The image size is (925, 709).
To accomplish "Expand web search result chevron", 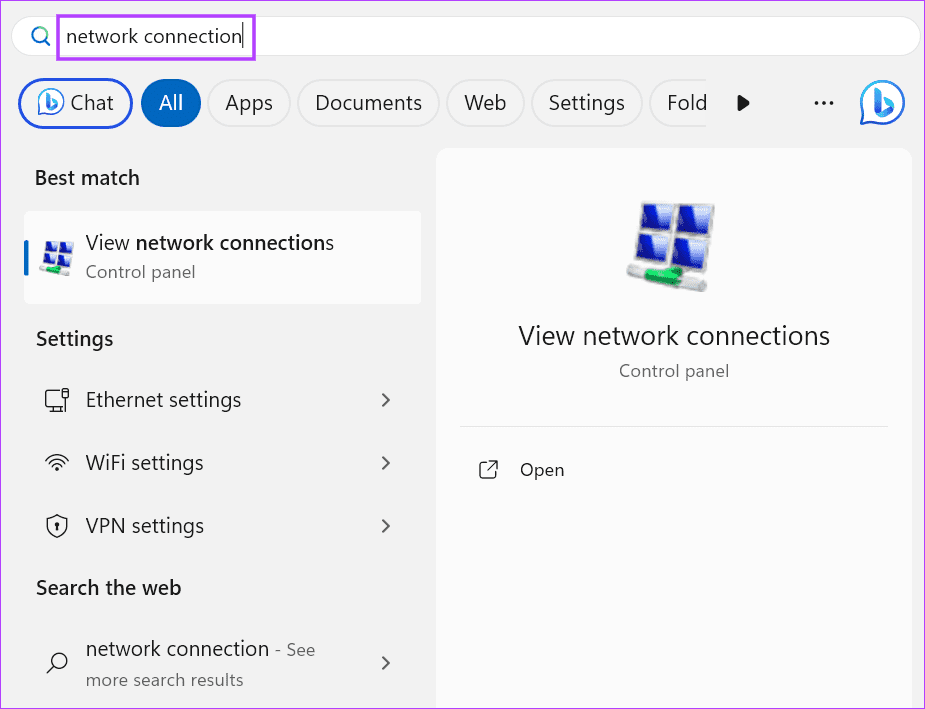I will point(386,663).
